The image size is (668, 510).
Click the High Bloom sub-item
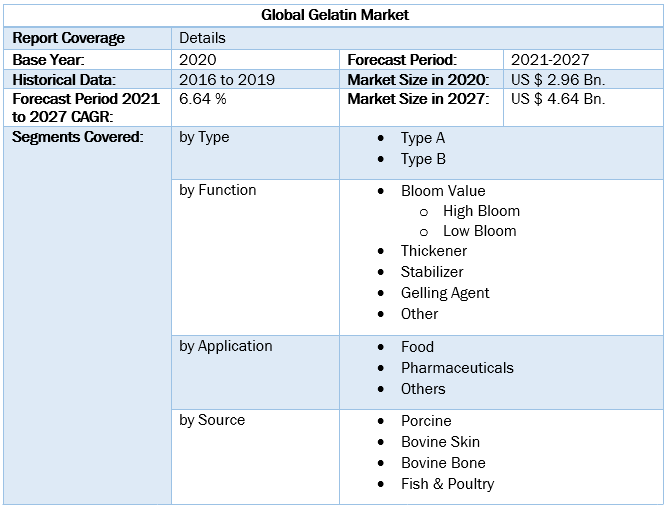point(481,211)
